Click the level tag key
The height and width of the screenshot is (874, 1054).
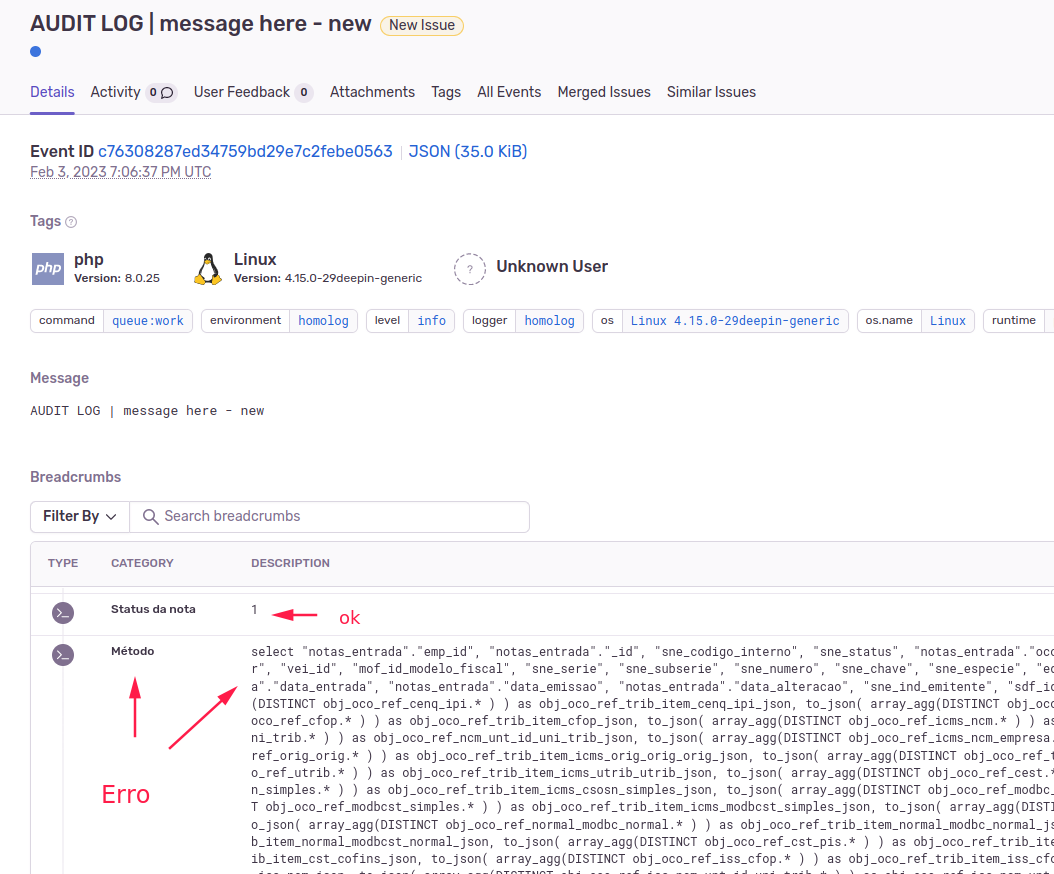point(387,321)
